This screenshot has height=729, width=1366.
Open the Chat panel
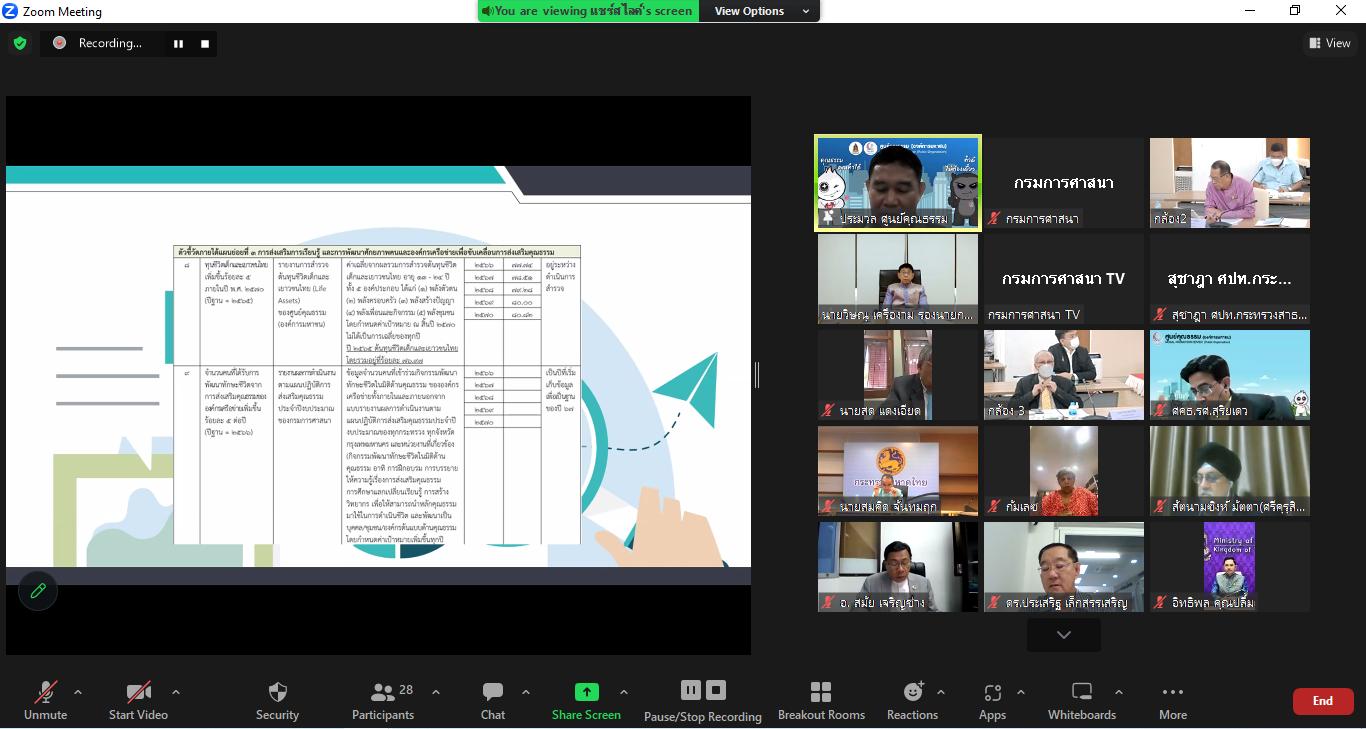tap(493, 700)
